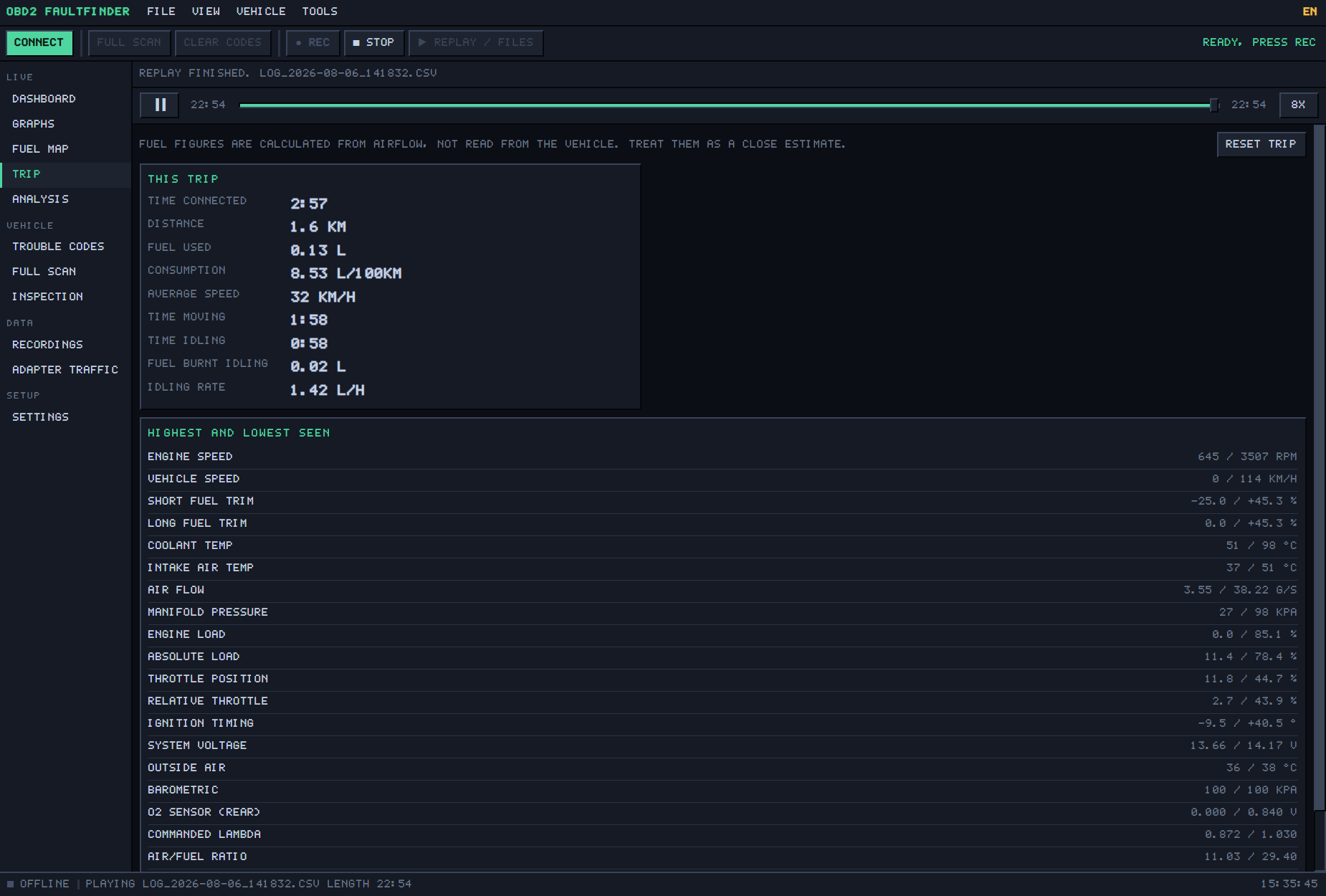Click the Time Moving 1:58 value
1326x896 pixels.
pyautogui.click(x=309, y=320)
